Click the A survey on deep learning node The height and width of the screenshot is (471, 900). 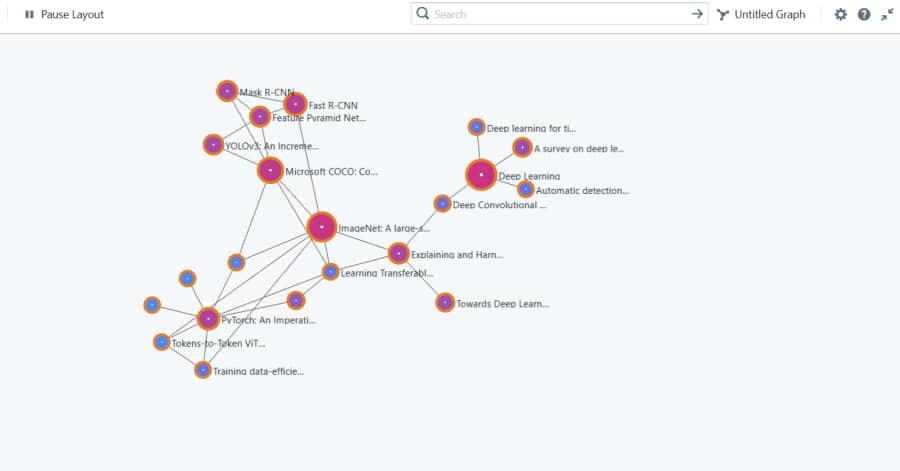tap(522, 148)
